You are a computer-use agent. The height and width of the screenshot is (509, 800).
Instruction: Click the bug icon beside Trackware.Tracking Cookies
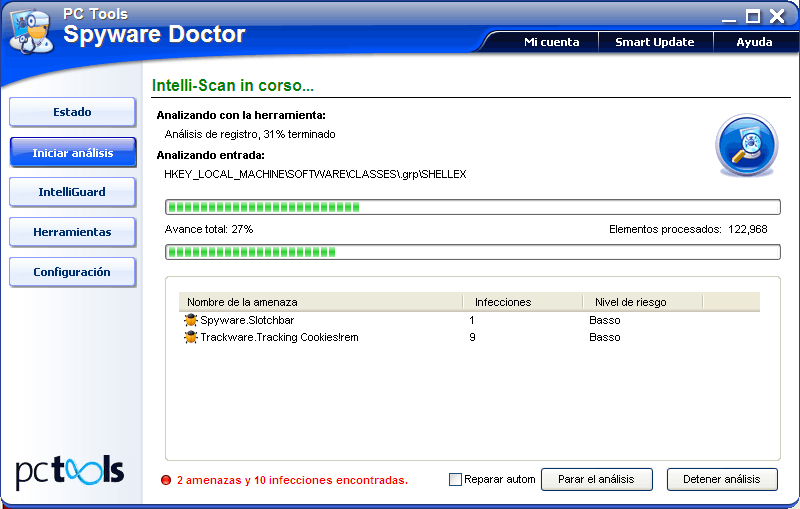191,337
